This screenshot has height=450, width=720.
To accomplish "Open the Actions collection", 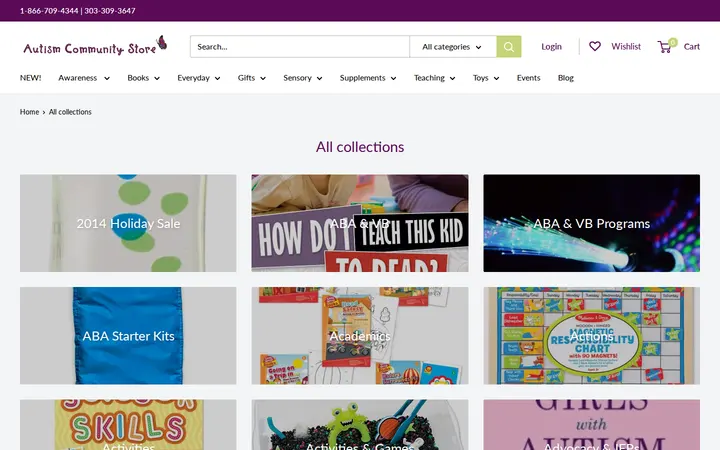I will pos(591,336).
